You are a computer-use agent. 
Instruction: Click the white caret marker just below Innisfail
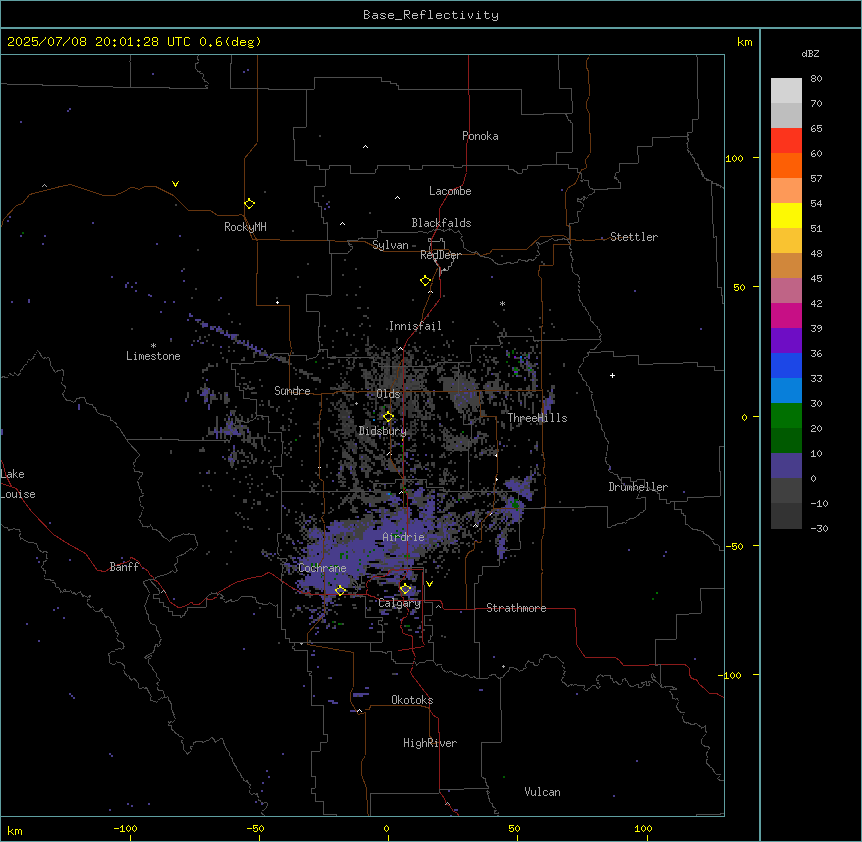coord(400,349)
